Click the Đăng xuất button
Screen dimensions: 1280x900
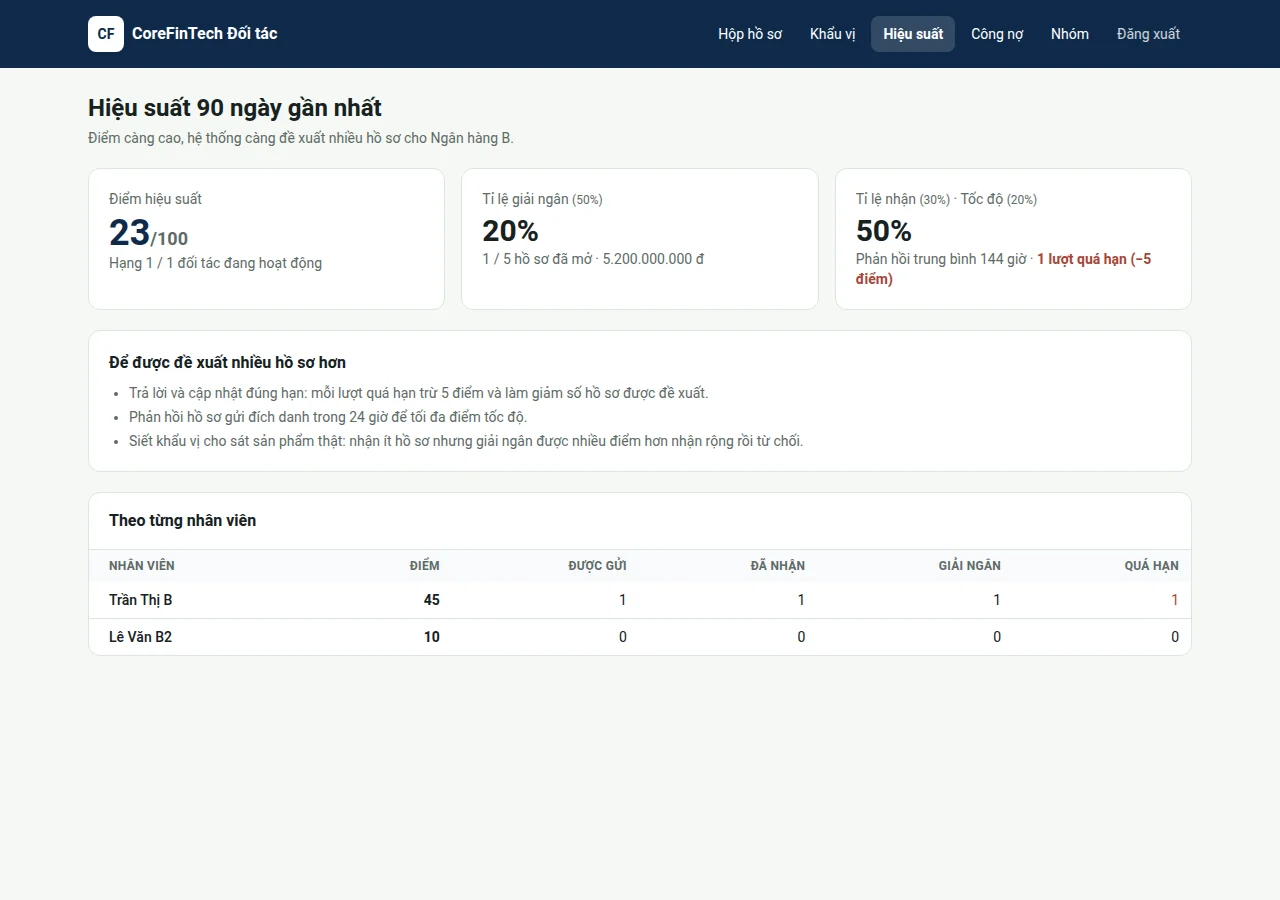[x=1148, y=34]
